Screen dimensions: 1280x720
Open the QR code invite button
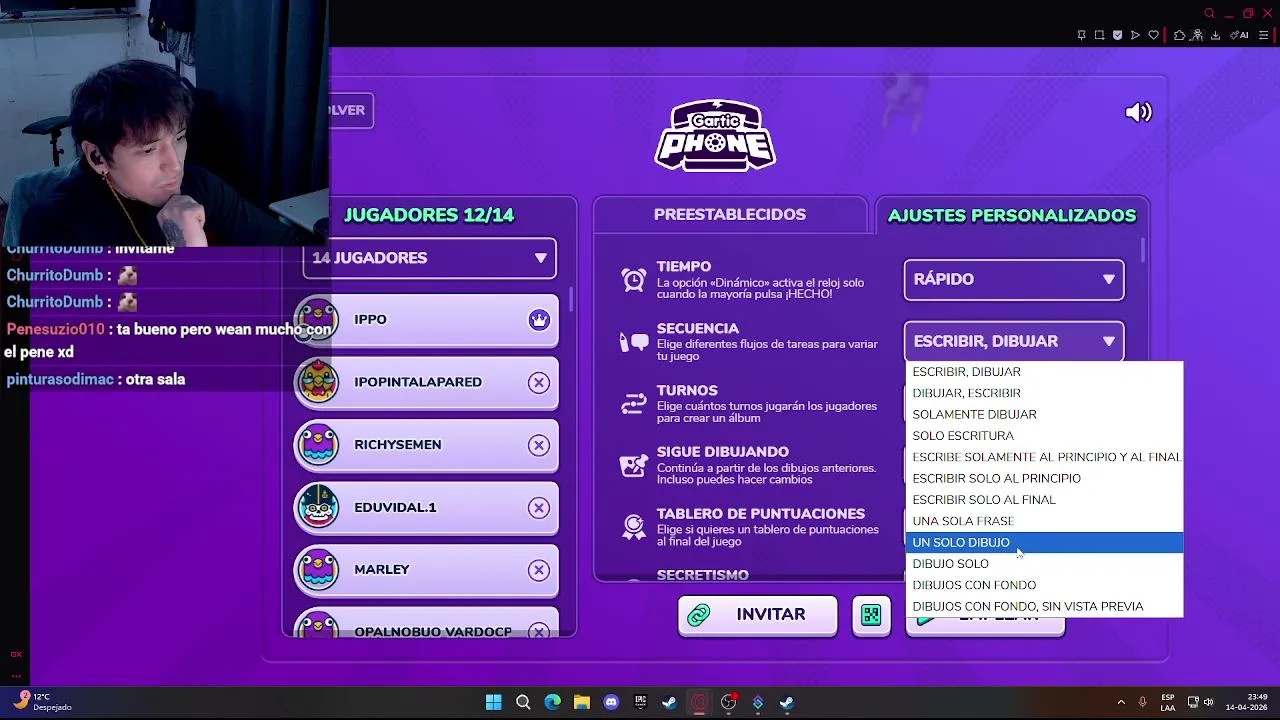(x=871, y=615)
